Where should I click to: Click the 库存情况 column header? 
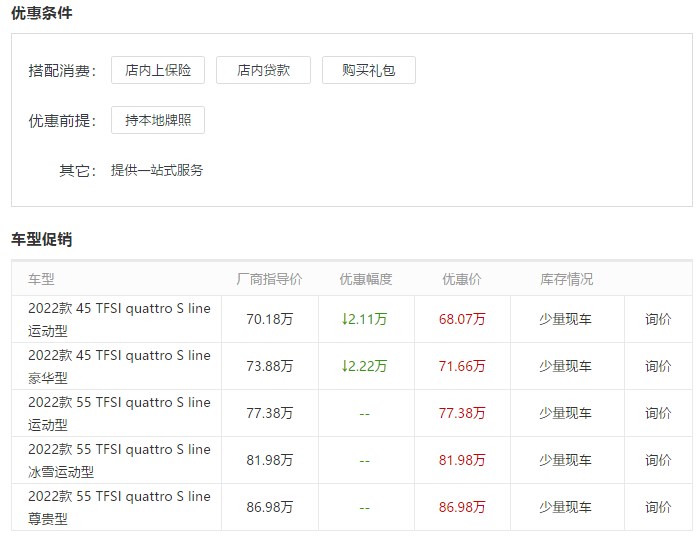pyautogui.click(x=567, y=279)
